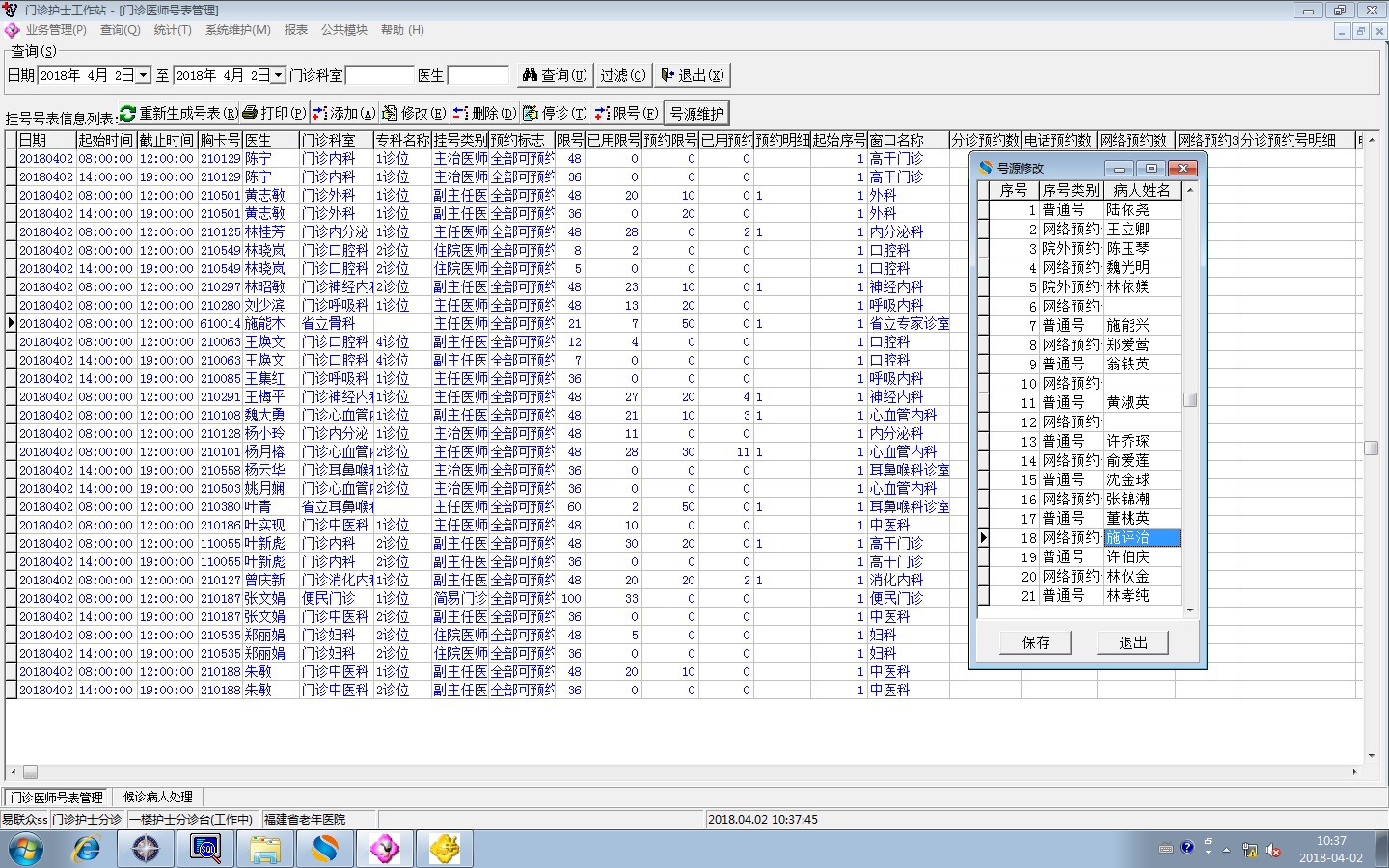1389x868 pixels.
Task: Click the 医生 input field
Action: 478,75
